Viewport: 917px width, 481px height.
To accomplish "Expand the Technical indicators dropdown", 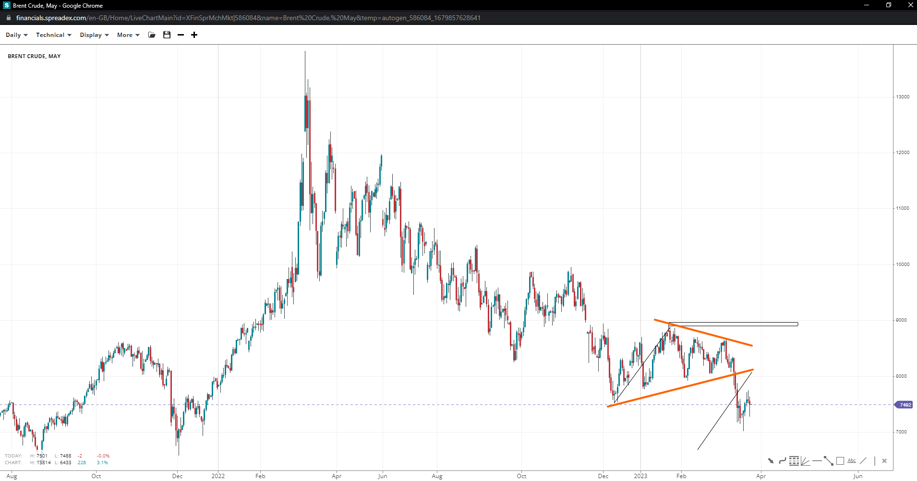I will click(x=53, y=35).
